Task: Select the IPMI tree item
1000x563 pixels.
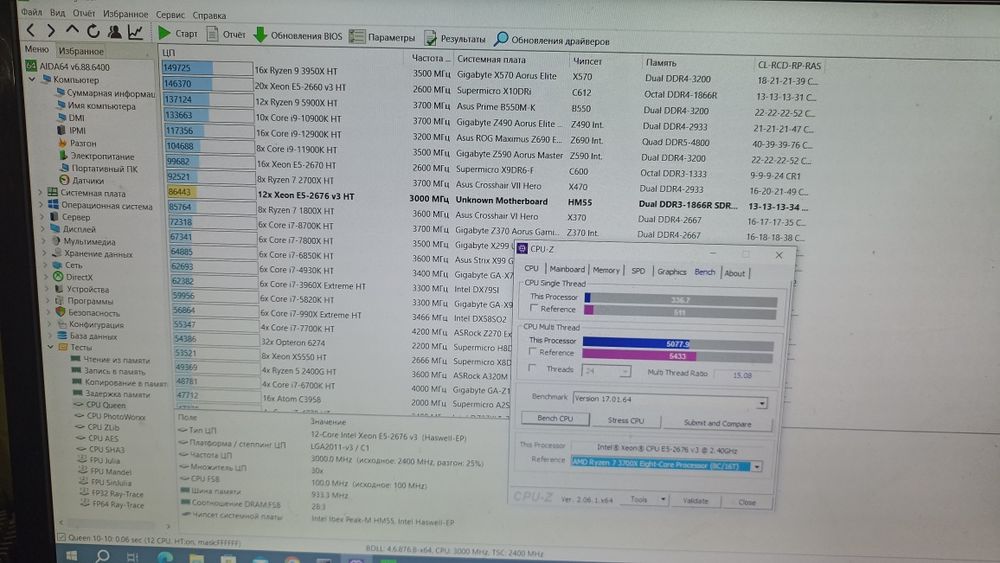Action: (x=71, y=130)
